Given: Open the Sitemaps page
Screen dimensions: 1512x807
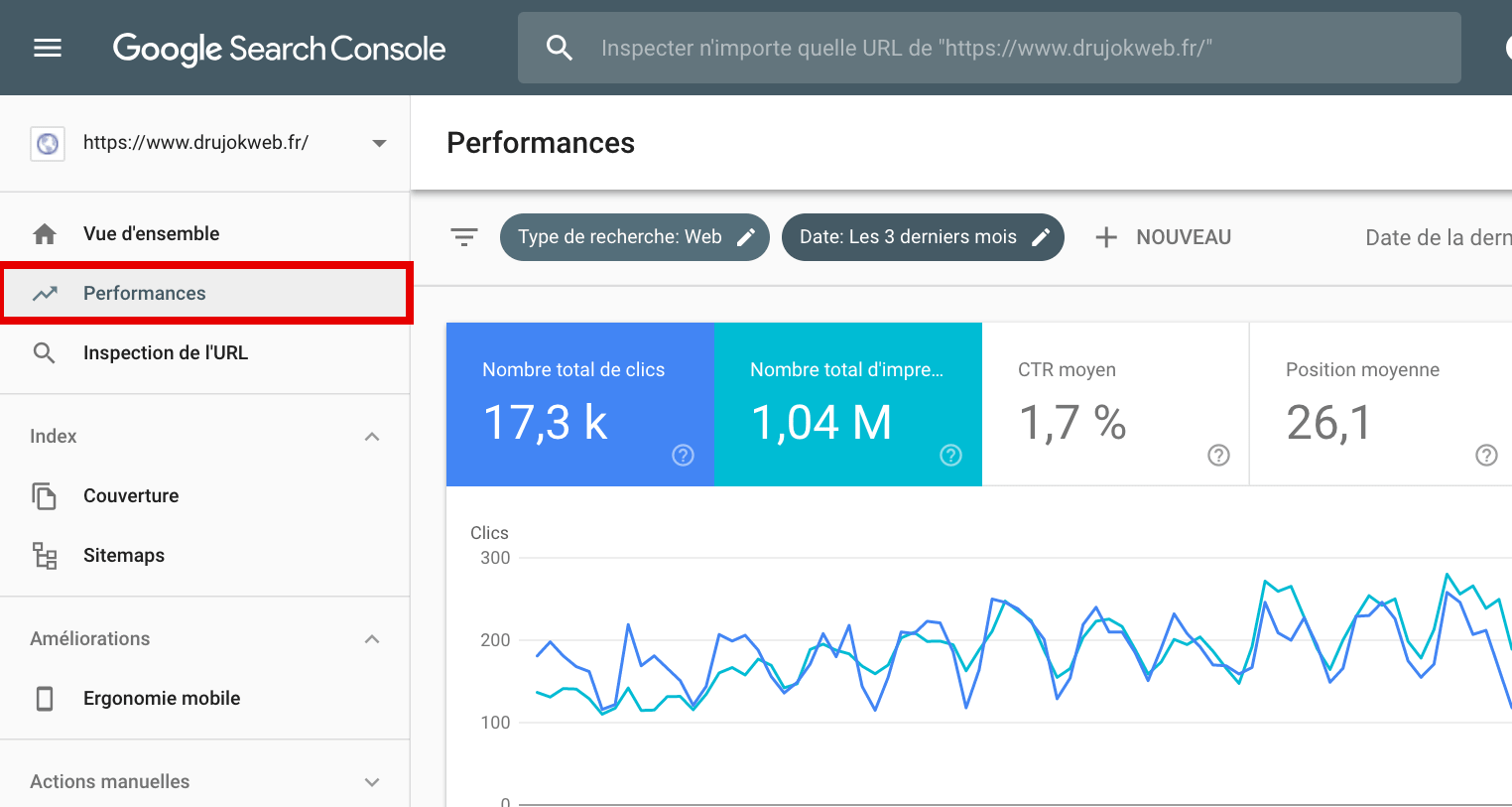Looking at the screenshot, I should click(x=205, y=556).
